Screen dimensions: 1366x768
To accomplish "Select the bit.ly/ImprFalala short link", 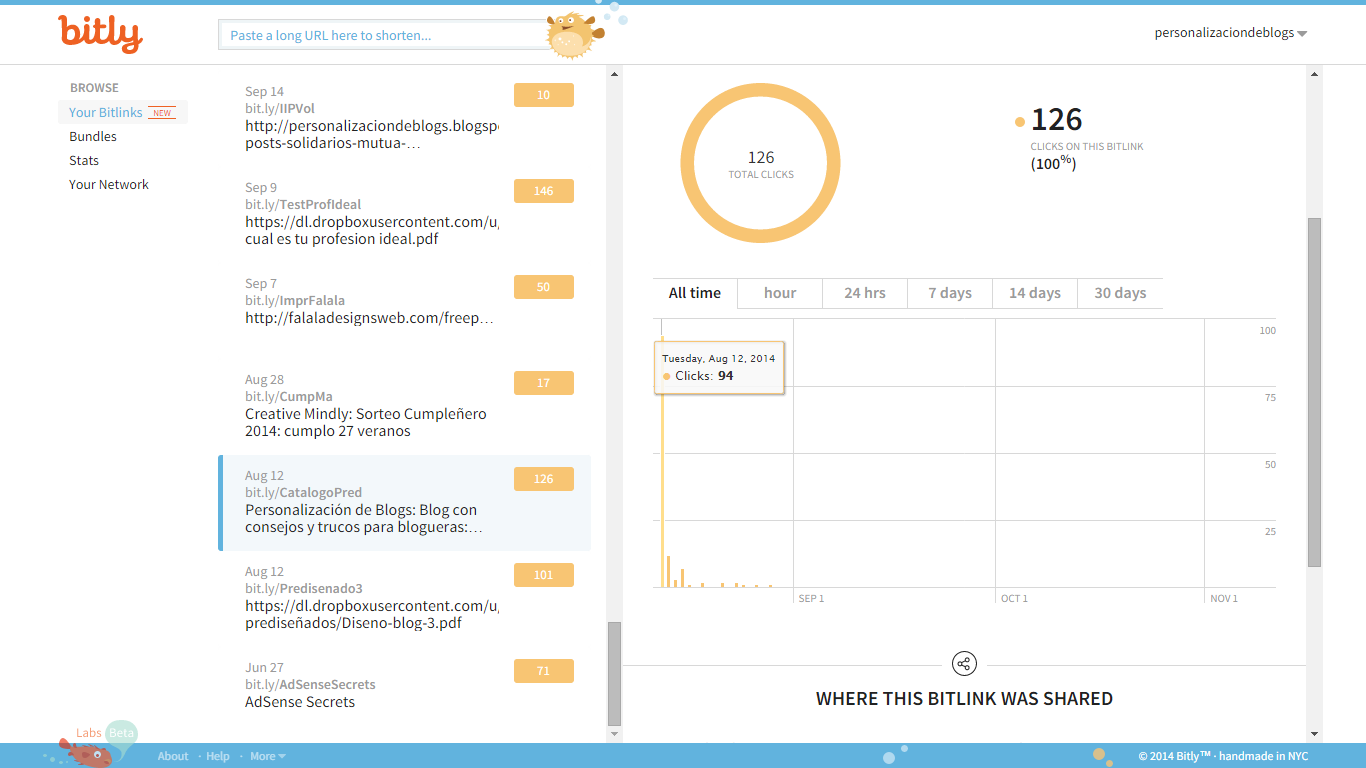I will (295, 300).
